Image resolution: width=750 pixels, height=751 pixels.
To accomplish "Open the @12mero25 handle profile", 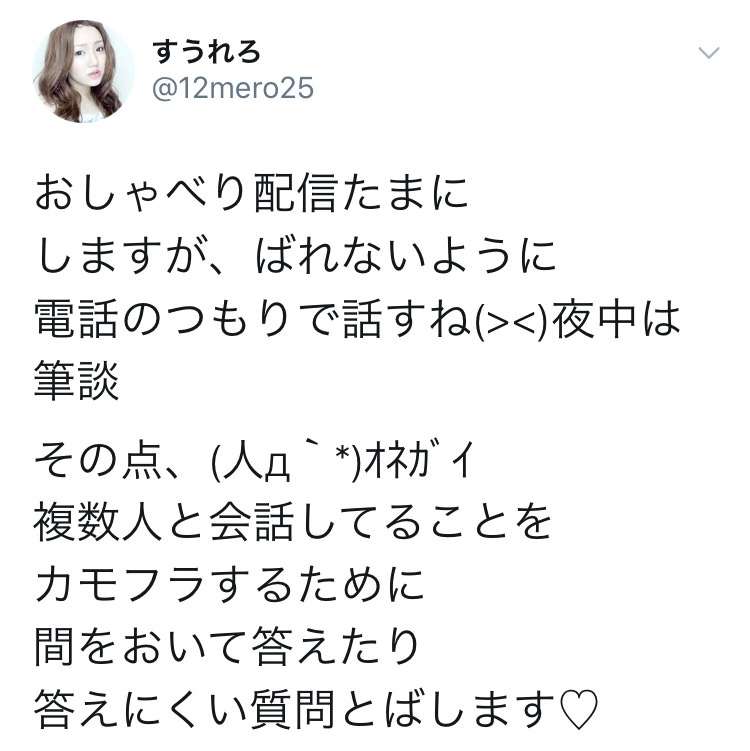I will coord(233,89).
